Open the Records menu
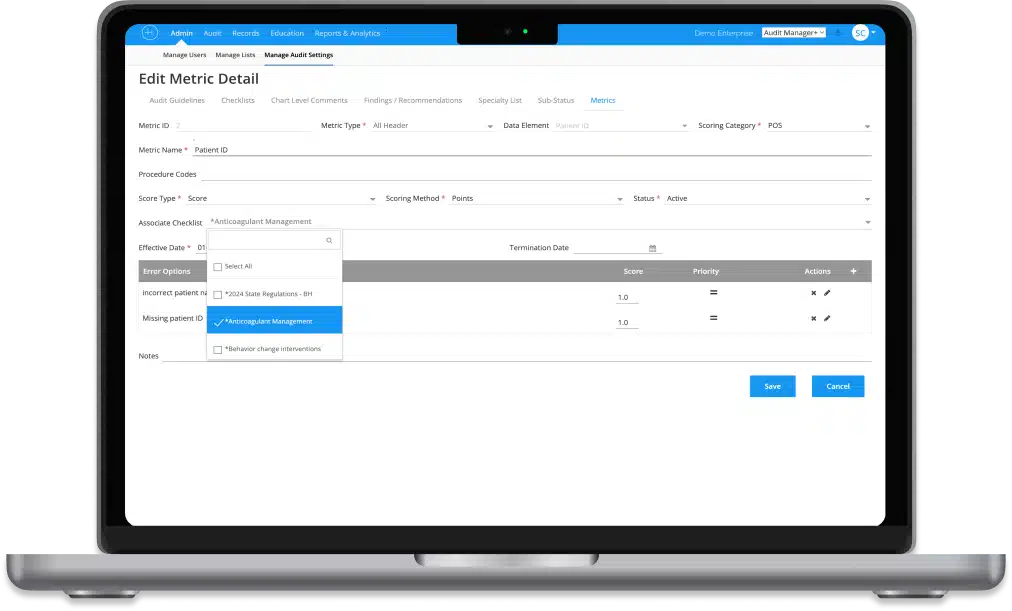This screenshot has height=611, width=1012. [245, 33]
